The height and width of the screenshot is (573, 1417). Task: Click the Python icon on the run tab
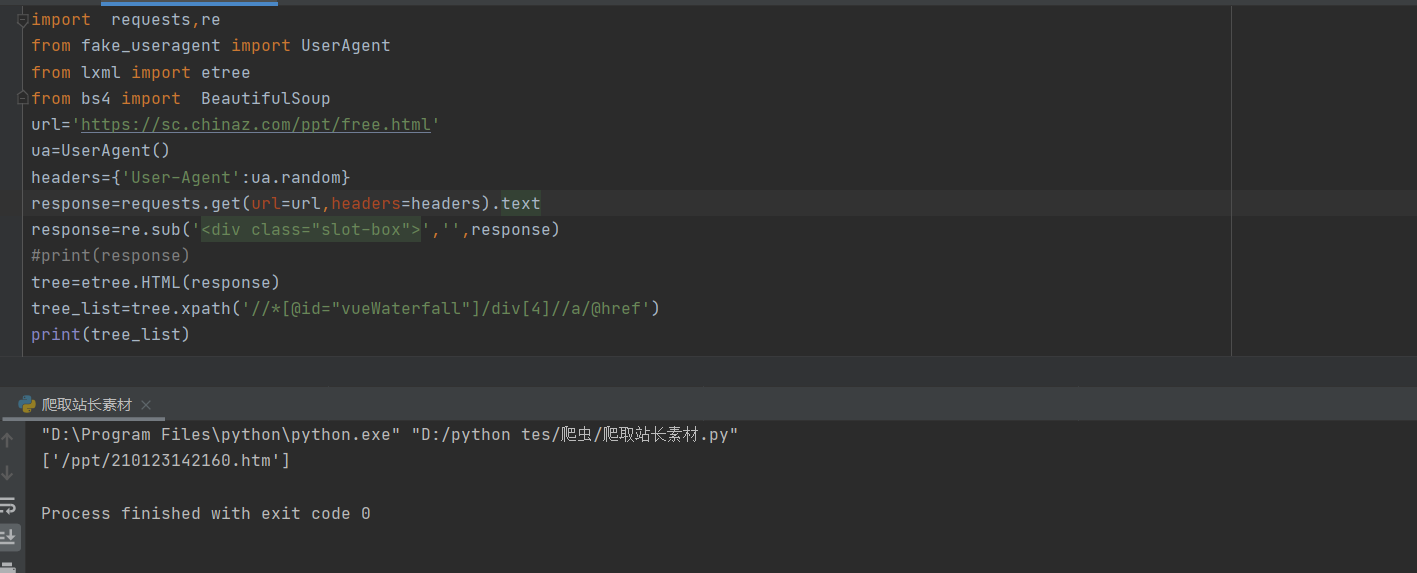coord(28,405)
